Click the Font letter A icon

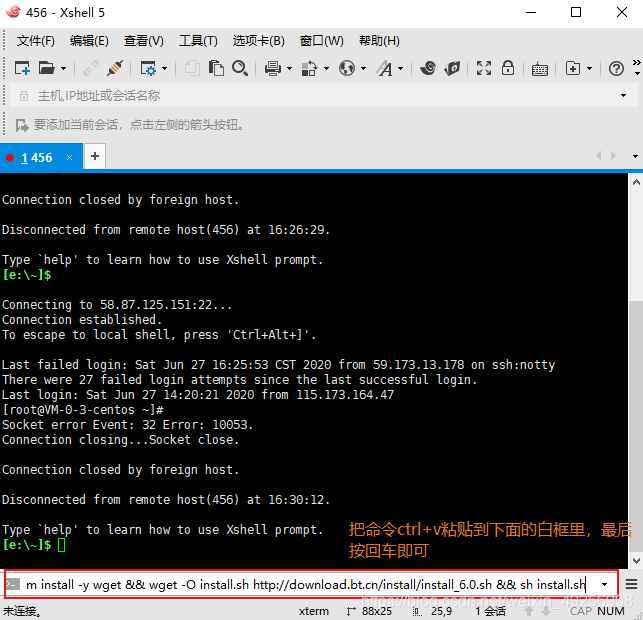point(385,68)
